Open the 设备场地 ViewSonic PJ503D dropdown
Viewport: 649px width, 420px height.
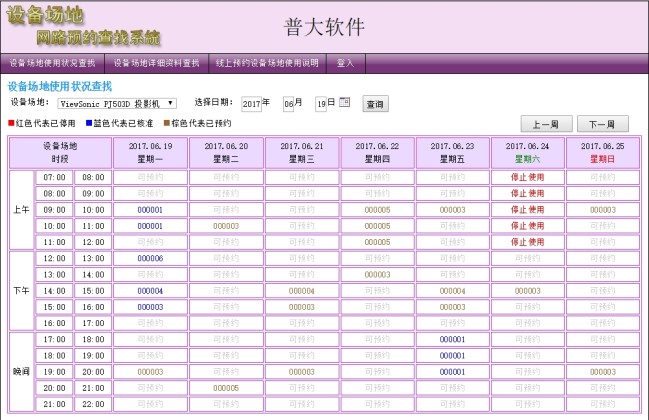pyautogui.click(x=117, y=103)
